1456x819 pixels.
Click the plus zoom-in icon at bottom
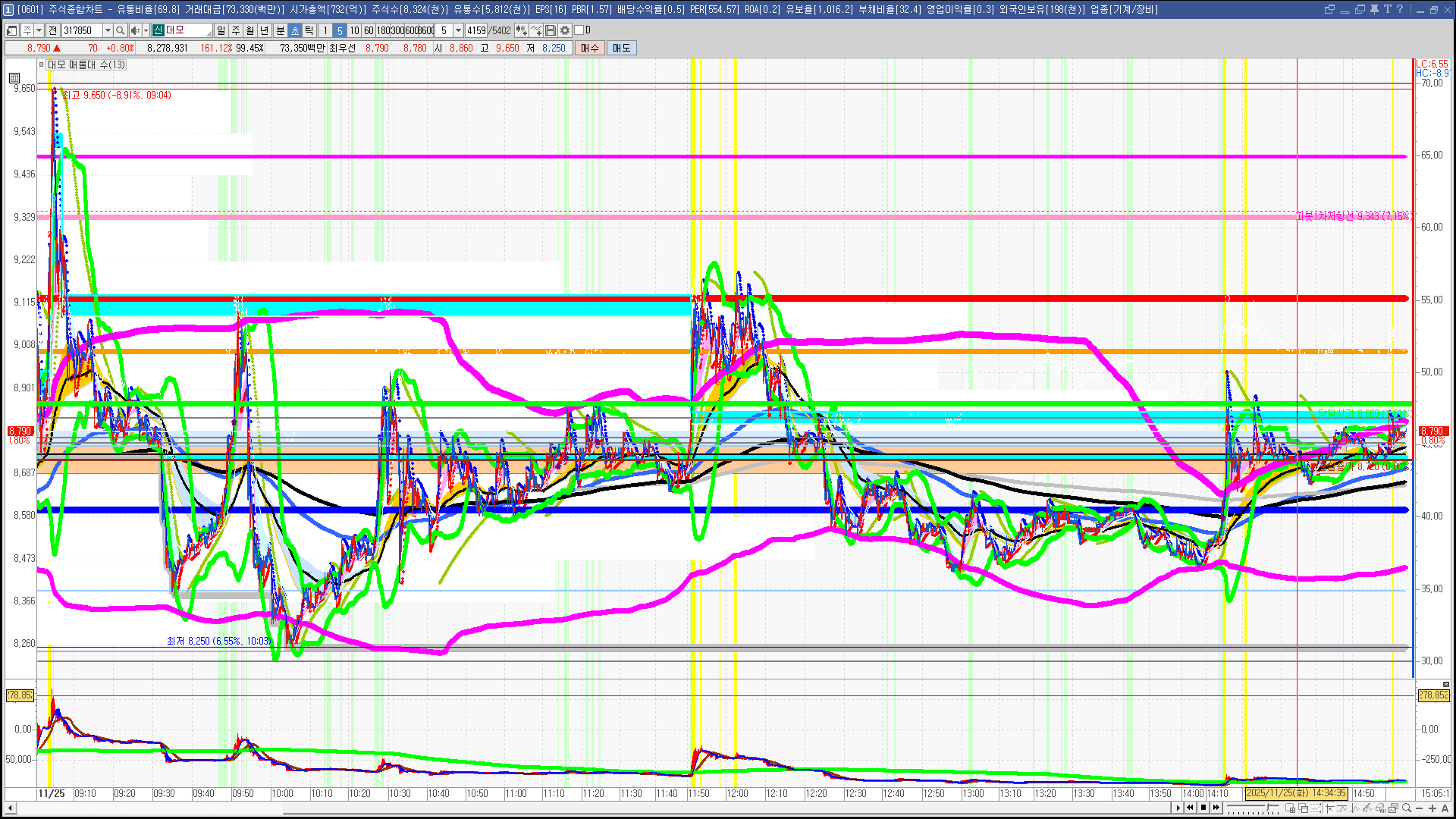tap(1432, 808)
